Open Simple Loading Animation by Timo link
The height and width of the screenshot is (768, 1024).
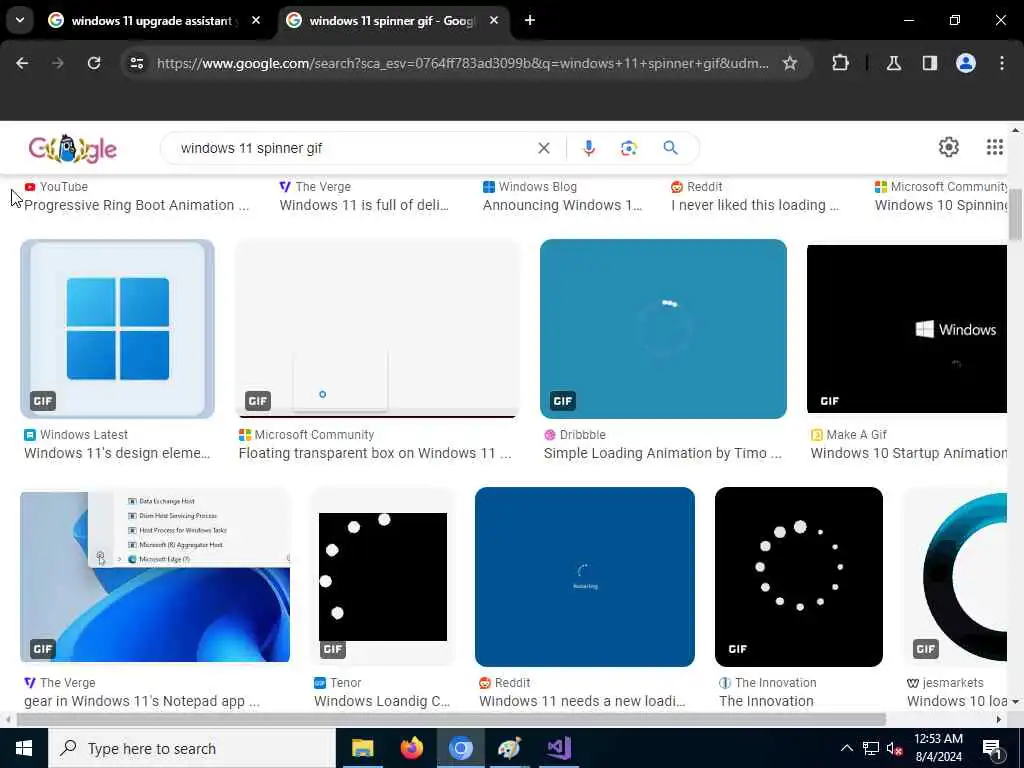(662, 453)
